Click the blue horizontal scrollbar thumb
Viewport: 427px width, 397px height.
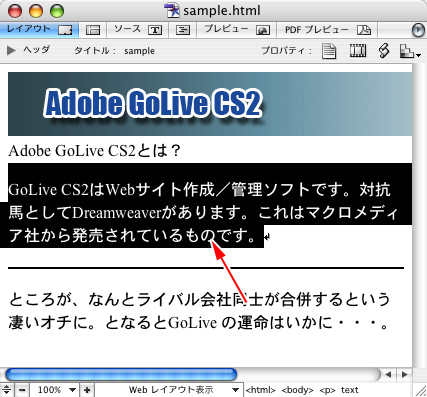coord(121,375)
